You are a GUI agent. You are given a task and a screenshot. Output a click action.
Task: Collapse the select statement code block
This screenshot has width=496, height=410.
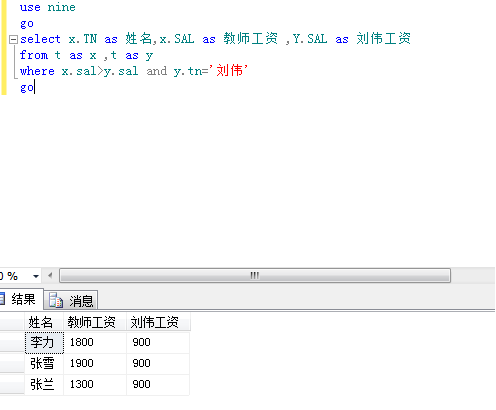click(x=13, y=40)
